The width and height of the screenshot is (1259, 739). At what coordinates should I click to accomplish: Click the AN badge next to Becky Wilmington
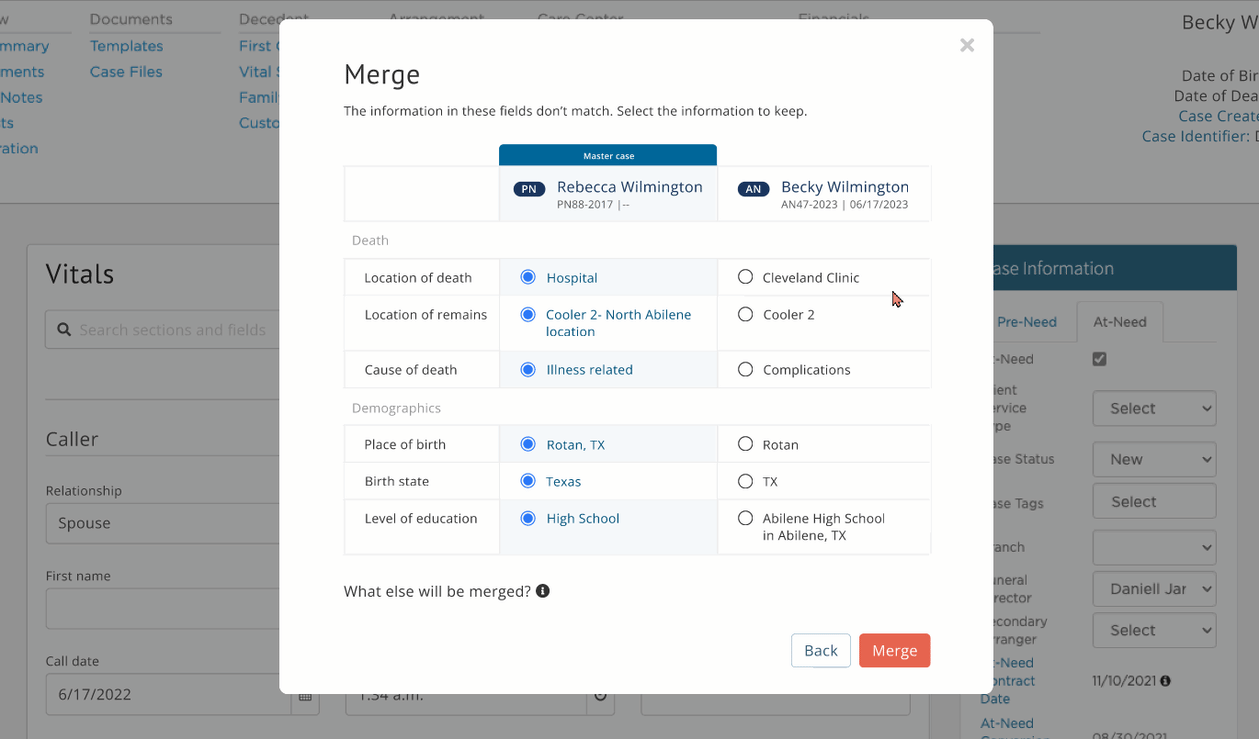point(752,188)
